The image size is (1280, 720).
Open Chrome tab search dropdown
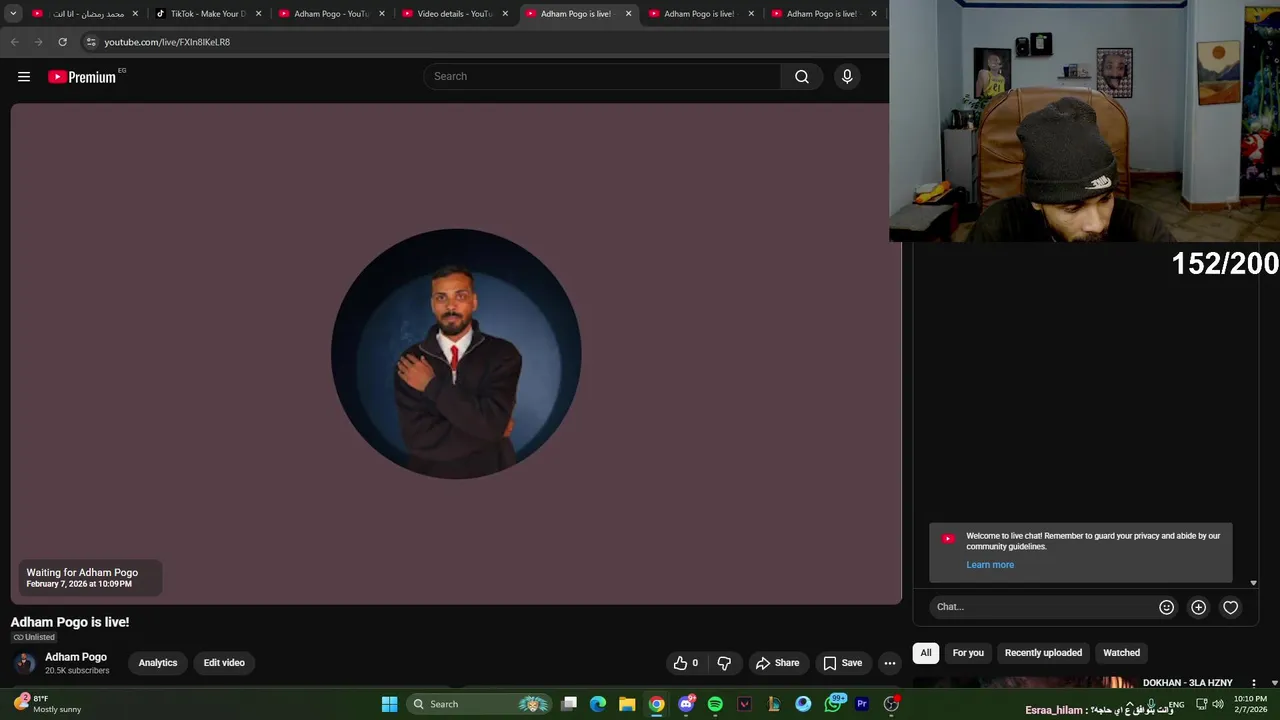(13, 14)
